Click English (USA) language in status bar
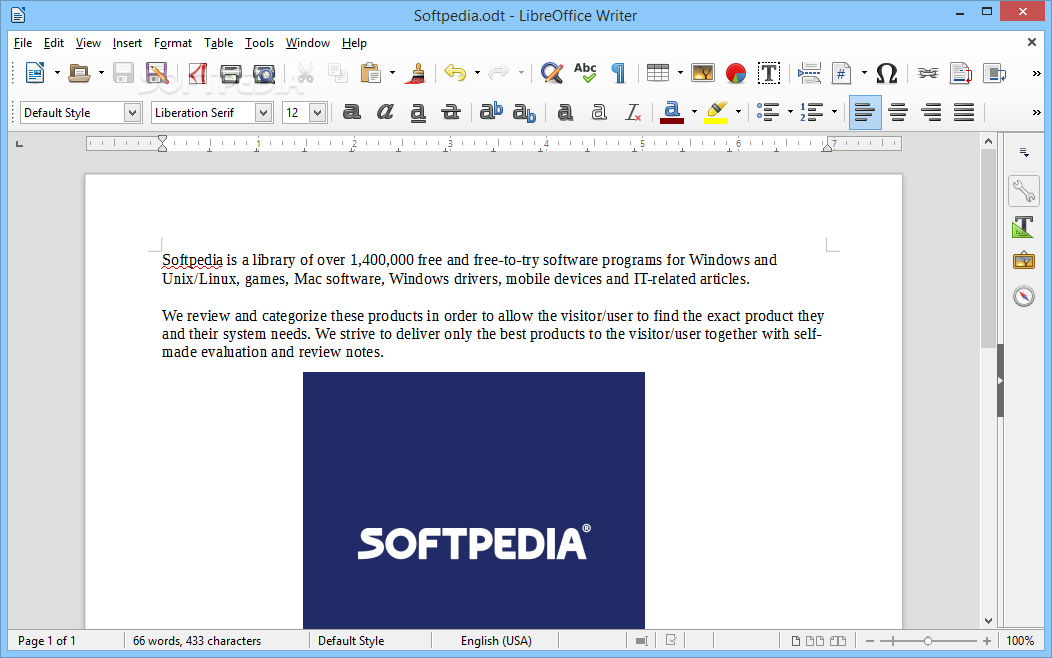Image resolution: width=1052 pixels, height=658 pixels. tap(496, 641)
